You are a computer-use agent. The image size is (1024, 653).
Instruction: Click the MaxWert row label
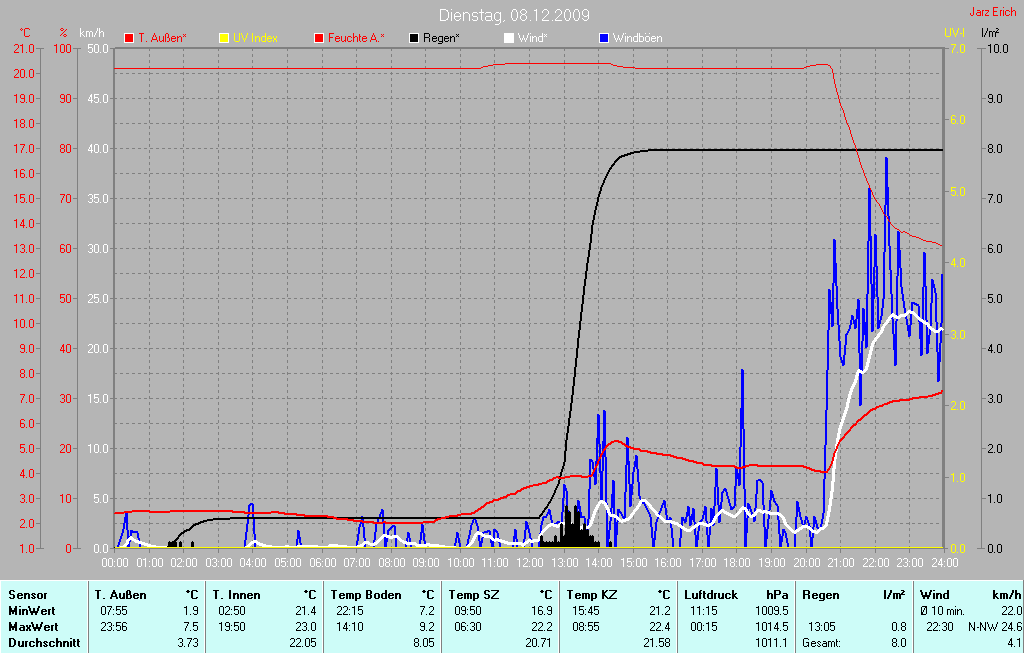point(32,626)
